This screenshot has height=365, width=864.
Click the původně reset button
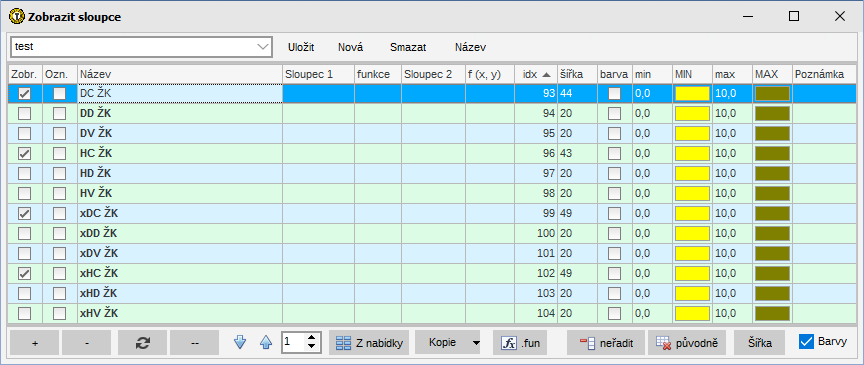(687, 342)
